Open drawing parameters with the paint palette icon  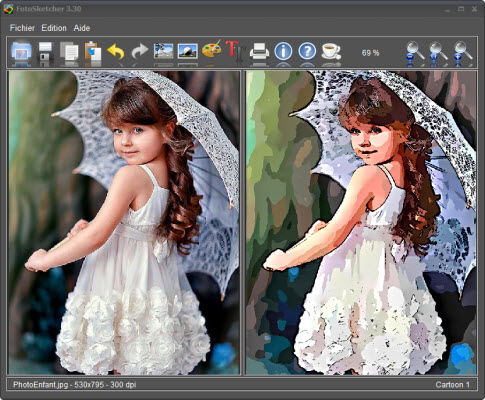[211, 49]
